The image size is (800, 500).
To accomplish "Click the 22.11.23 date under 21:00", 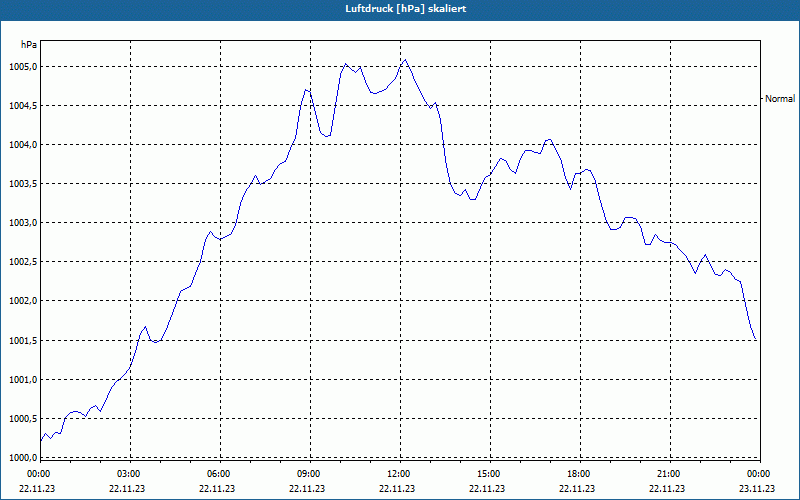I will tap(667, 489).
